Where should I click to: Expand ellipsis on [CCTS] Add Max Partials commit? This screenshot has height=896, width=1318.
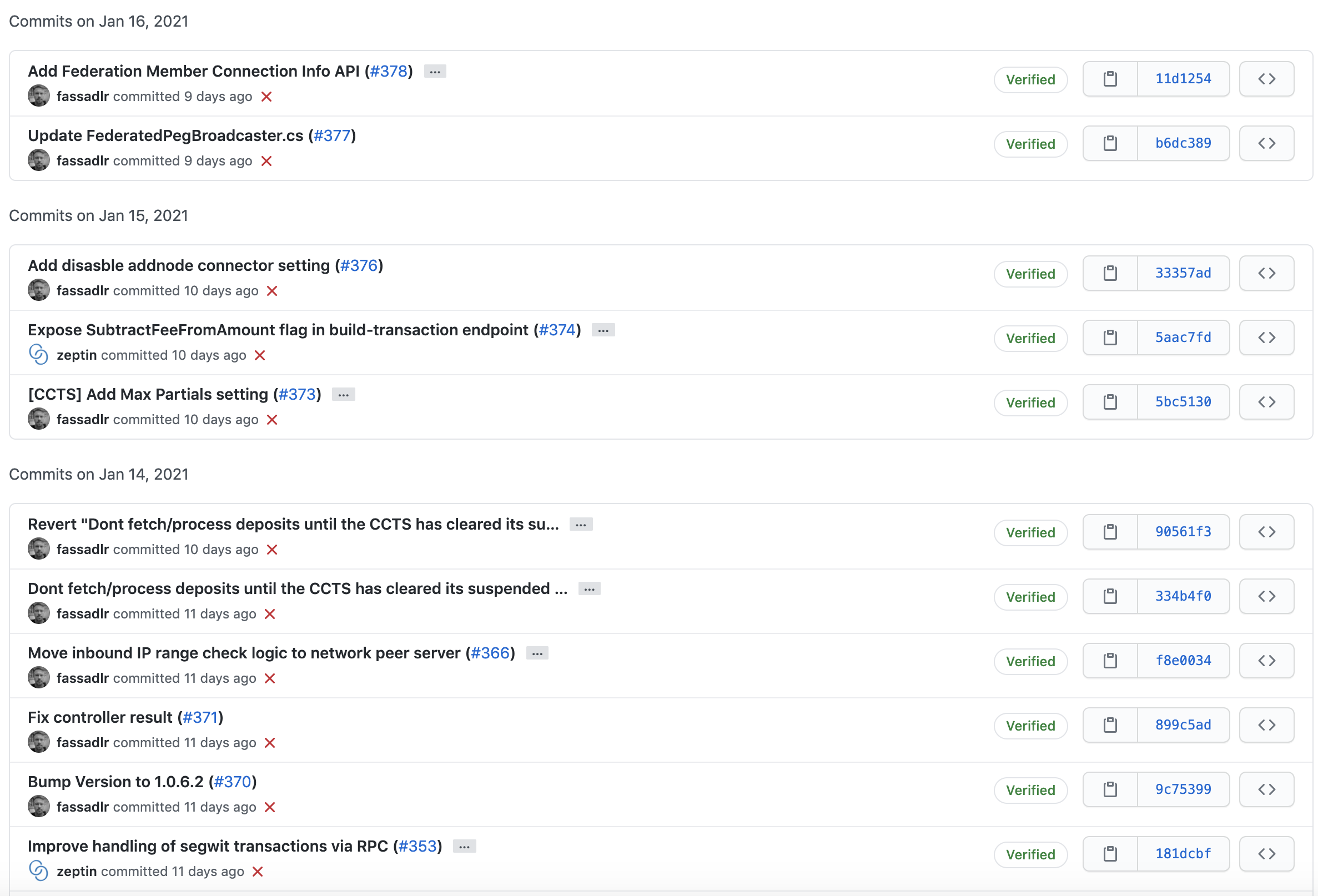click(x=344, y=395)
